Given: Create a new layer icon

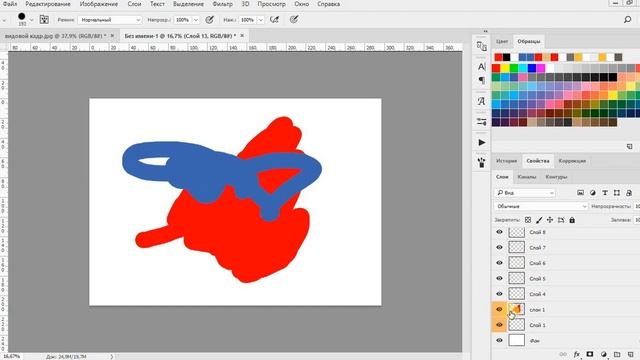Looking at the screenshot, I should click(x=631, y=354).
